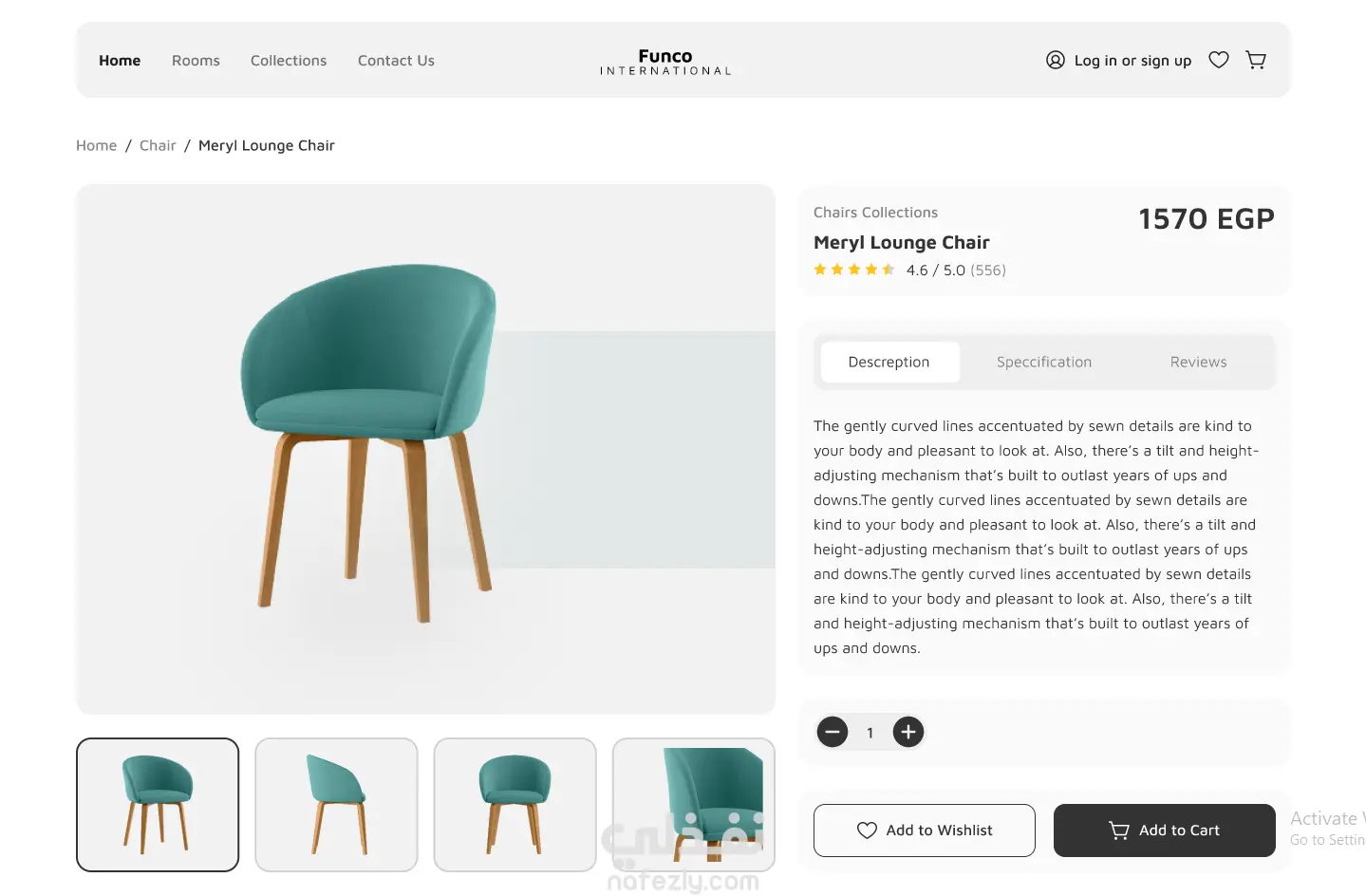Select the side-view chair thumbnail
1366x896 pixels.
click(336, 805)
